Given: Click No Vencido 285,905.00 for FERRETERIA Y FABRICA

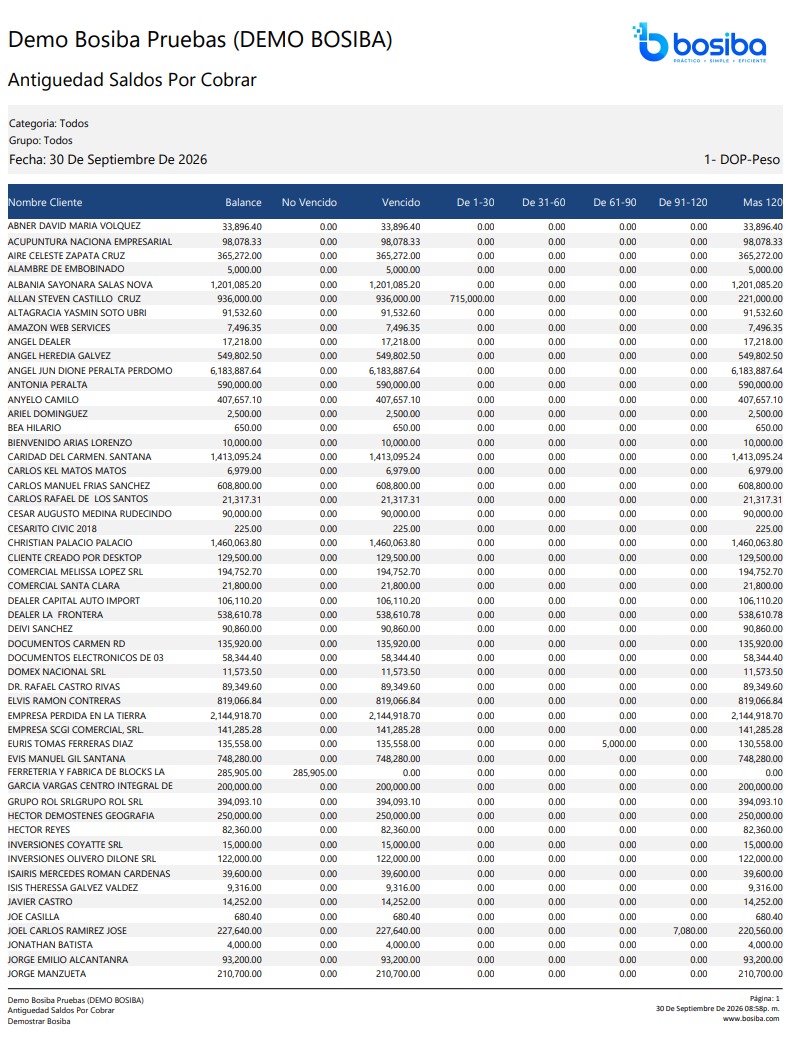Looking at the screenshot, I should click(315, 773).
